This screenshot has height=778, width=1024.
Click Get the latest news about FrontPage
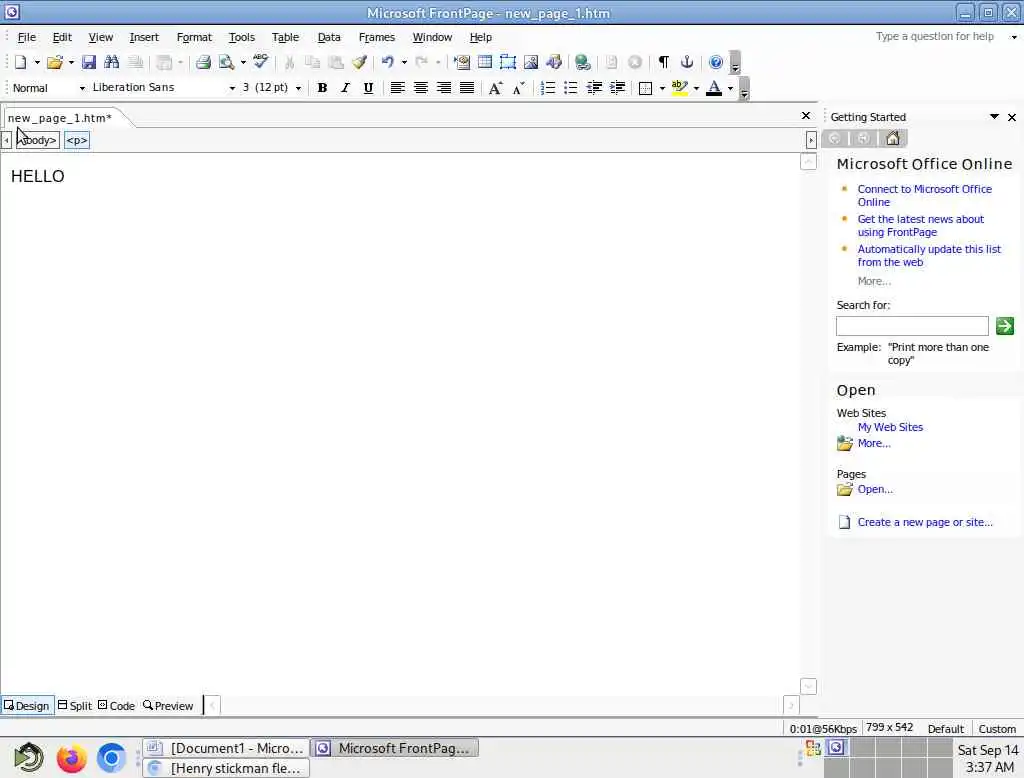click(920, 225)
